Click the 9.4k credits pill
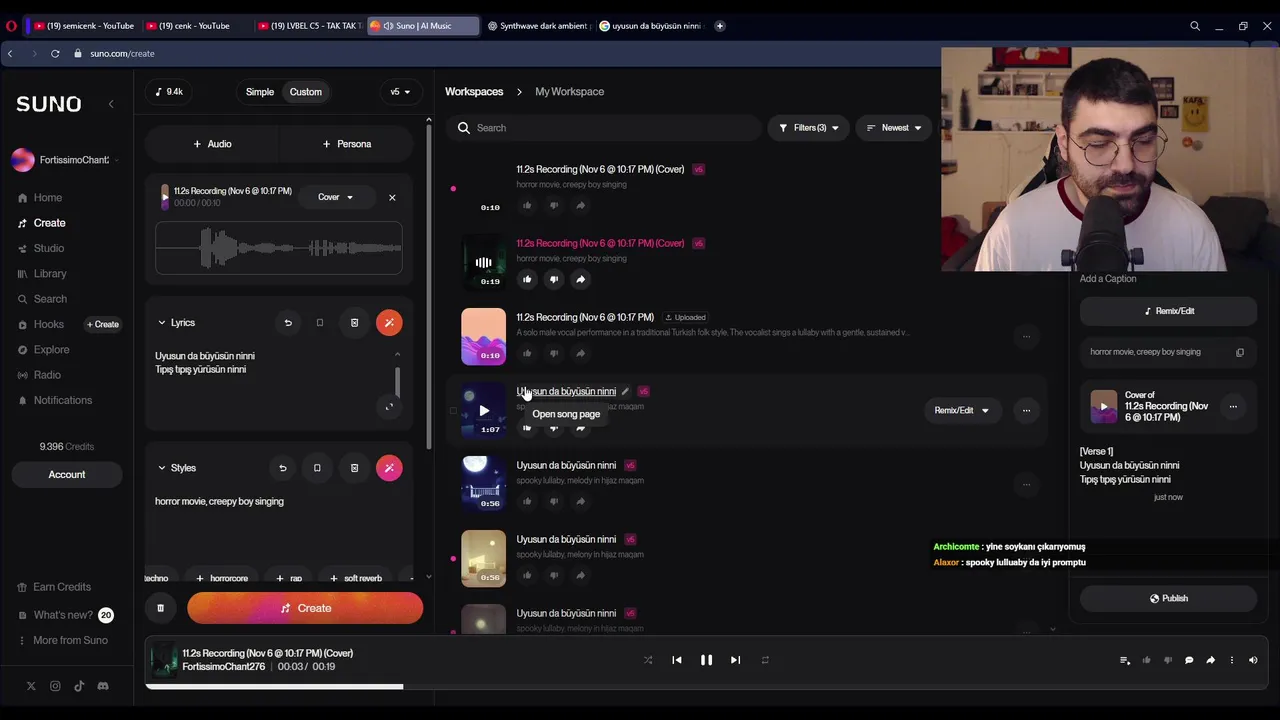 (170, 92)
